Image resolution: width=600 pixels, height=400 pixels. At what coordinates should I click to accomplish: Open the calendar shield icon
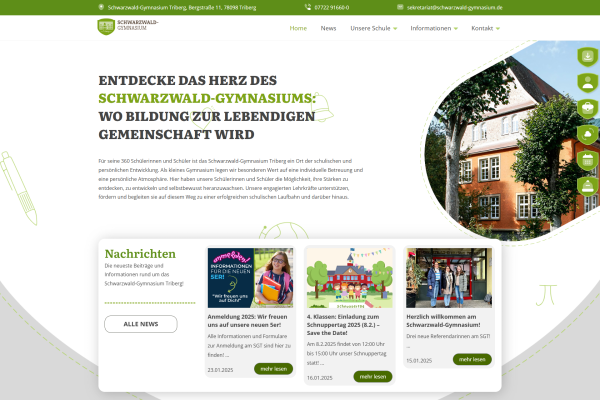click(x=588, y=160)
